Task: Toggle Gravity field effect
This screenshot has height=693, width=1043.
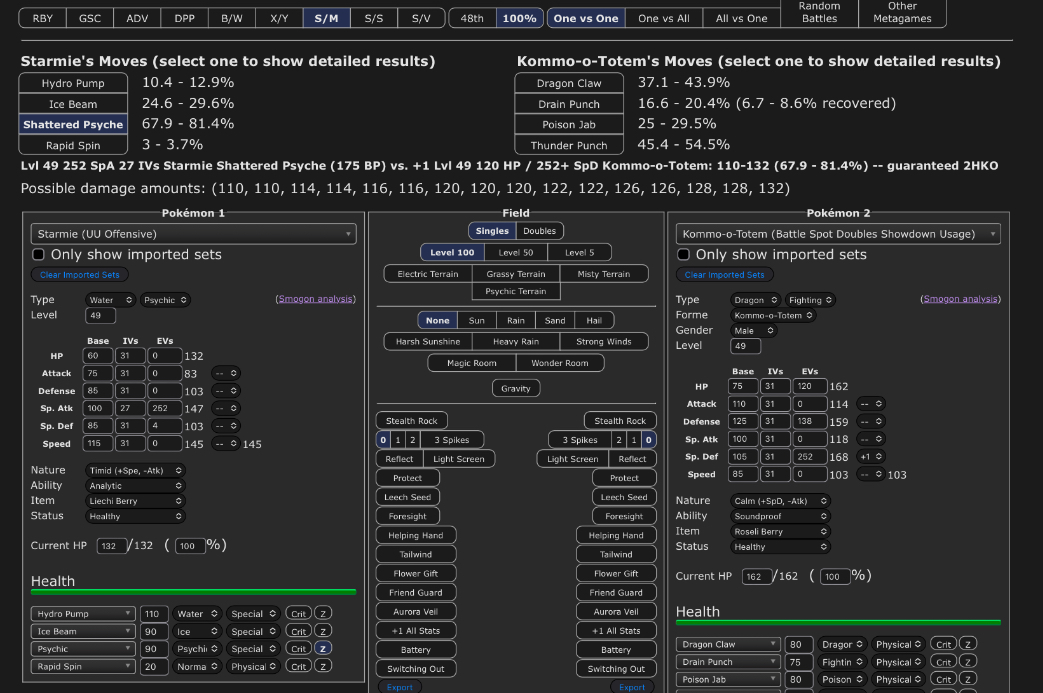Action: coord(516,388)
